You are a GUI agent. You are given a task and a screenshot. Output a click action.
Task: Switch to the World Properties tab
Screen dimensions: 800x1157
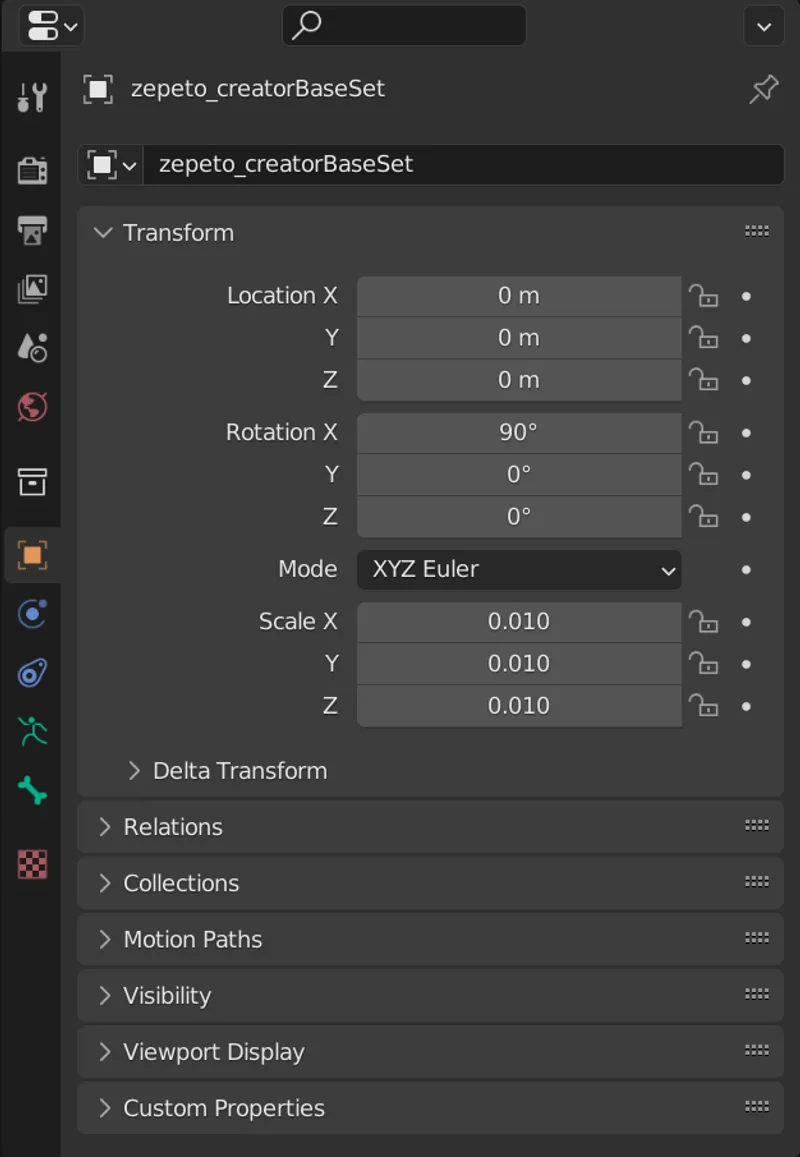(x=31, y=407)
